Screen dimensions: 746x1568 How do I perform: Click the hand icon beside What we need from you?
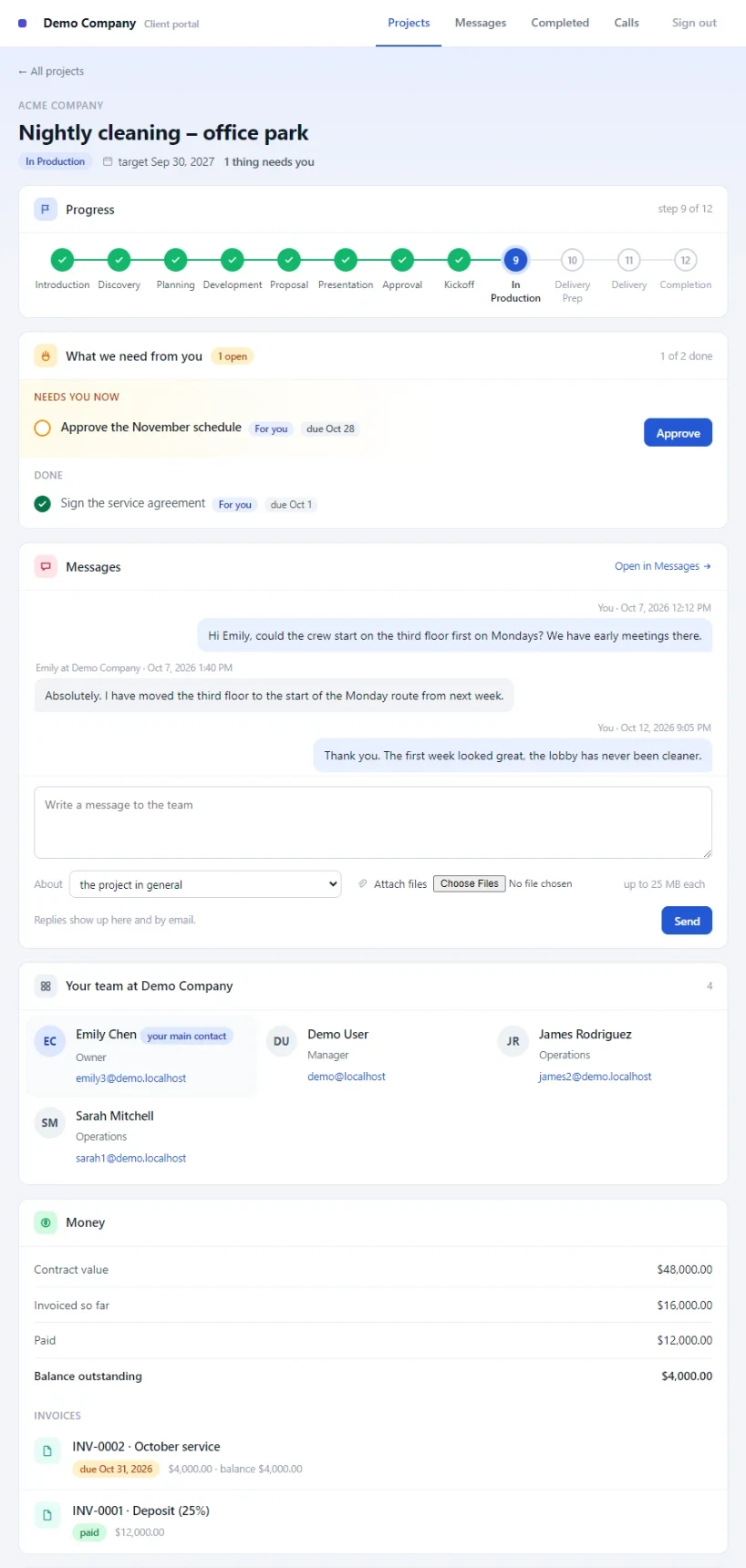point(46,356)
